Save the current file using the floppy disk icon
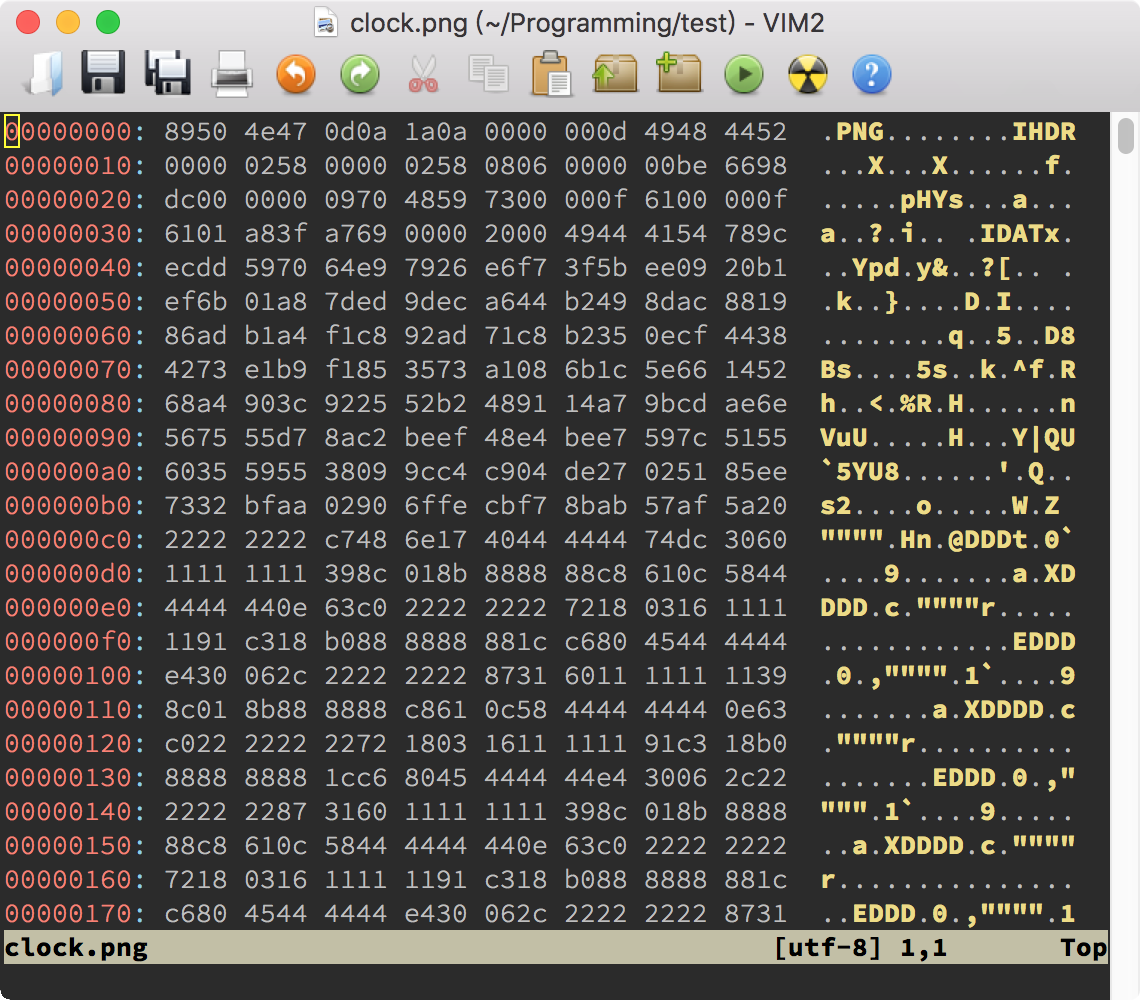1140x1000 pixels. [103, 75]
